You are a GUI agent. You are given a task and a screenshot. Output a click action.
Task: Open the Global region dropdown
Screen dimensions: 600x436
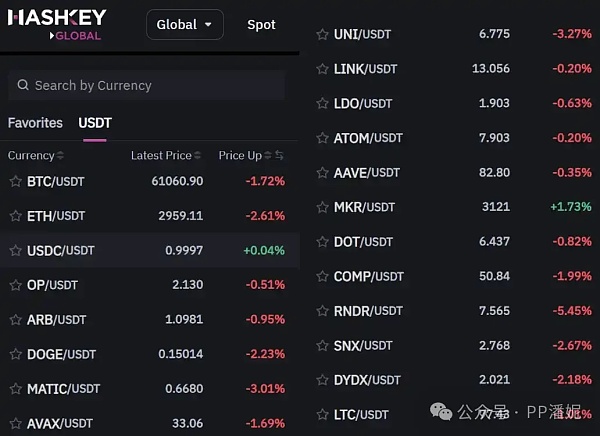[x=185, y=25]
